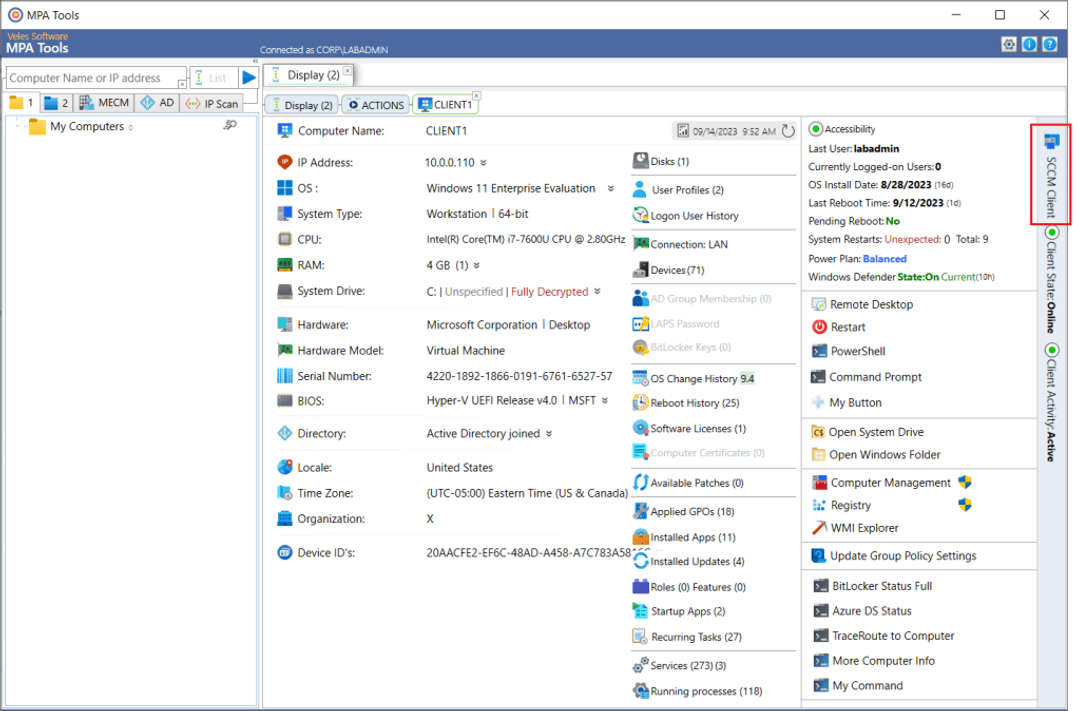Click in Computer Name or IP address field
This screenshot has height=711, width=1080.
coord(95,78)
